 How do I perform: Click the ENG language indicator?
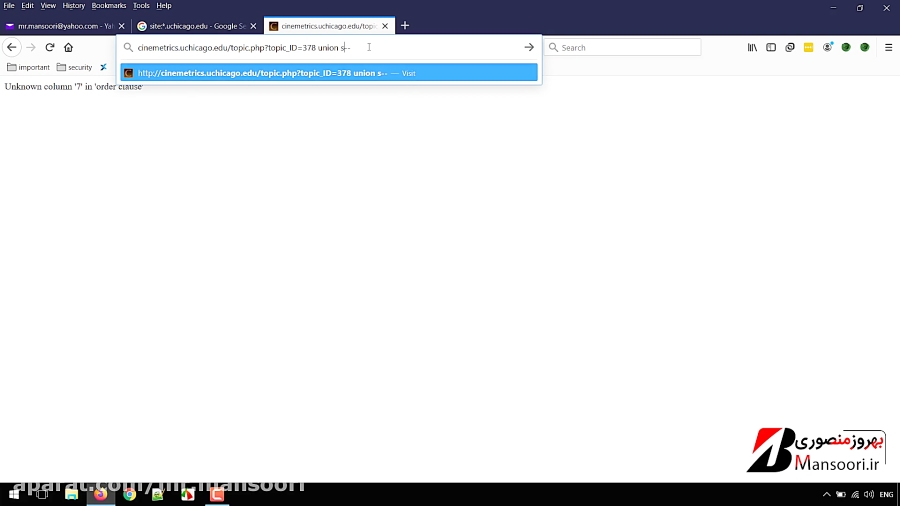click(886, 495)
